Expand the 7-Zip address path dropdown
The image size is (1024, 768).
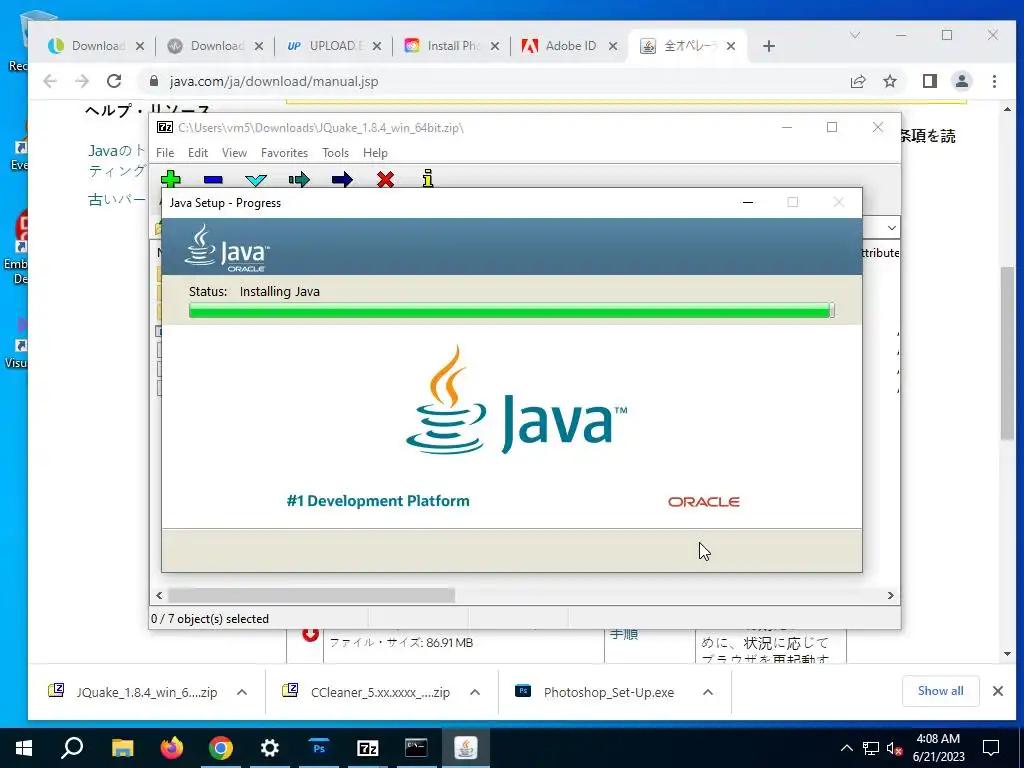point(891,228)
